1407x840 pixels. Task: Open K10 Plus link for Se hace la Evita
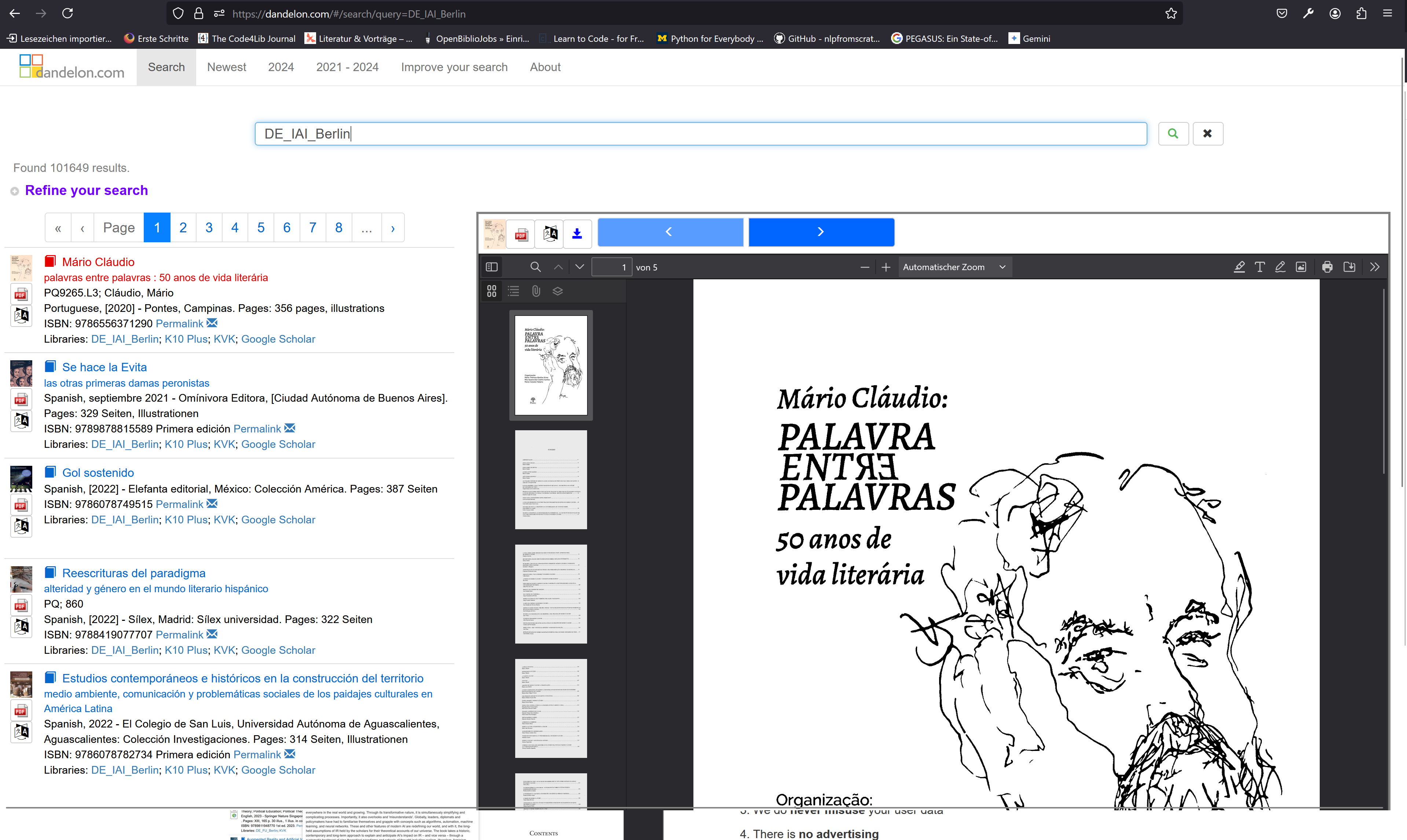[x=186, y=444]
